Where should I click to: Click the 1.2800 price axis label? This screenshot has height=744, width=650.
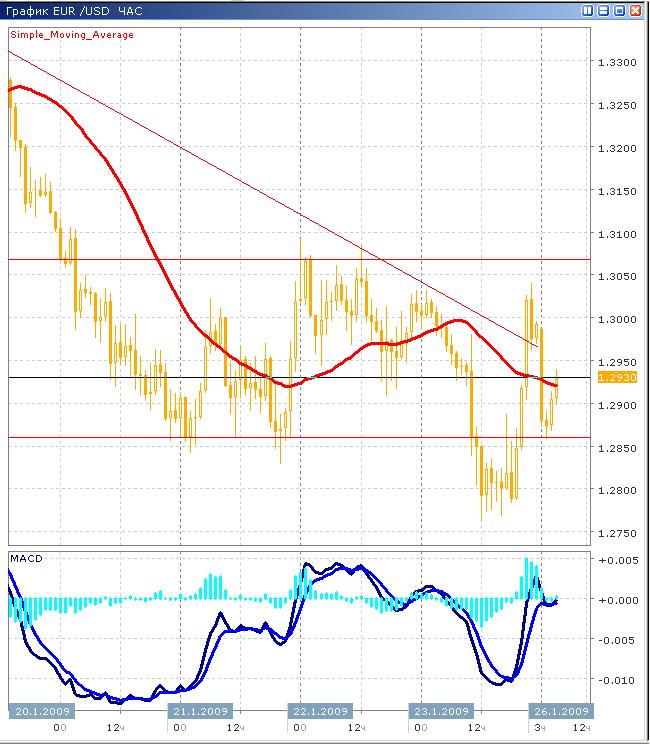click(x=614, y=491)
